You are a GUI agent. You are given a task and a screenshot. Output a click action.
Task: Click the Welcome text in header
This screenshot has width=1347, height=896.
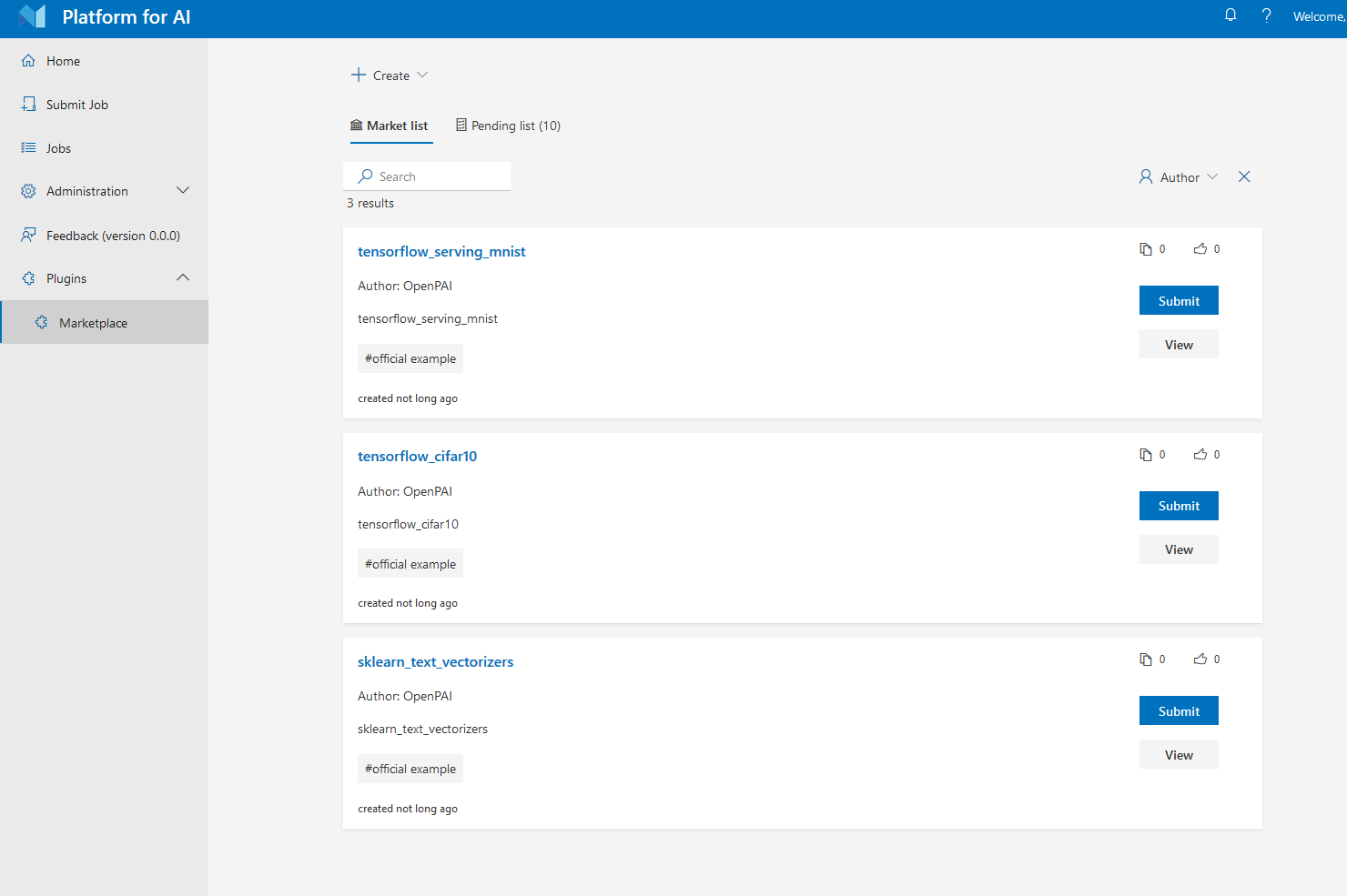[1319, 16]
